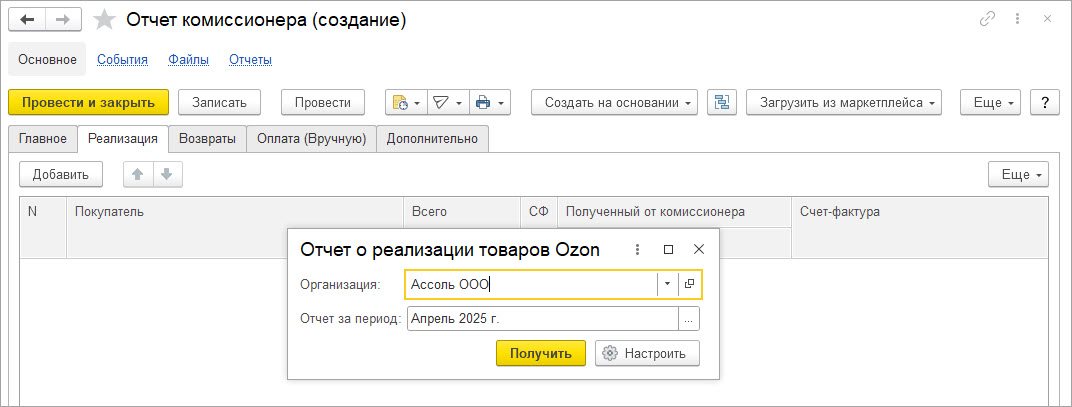Go back with the left arrow
Image resolution: width=1072 pixels, height=407 pixels.
pos(27,20)
